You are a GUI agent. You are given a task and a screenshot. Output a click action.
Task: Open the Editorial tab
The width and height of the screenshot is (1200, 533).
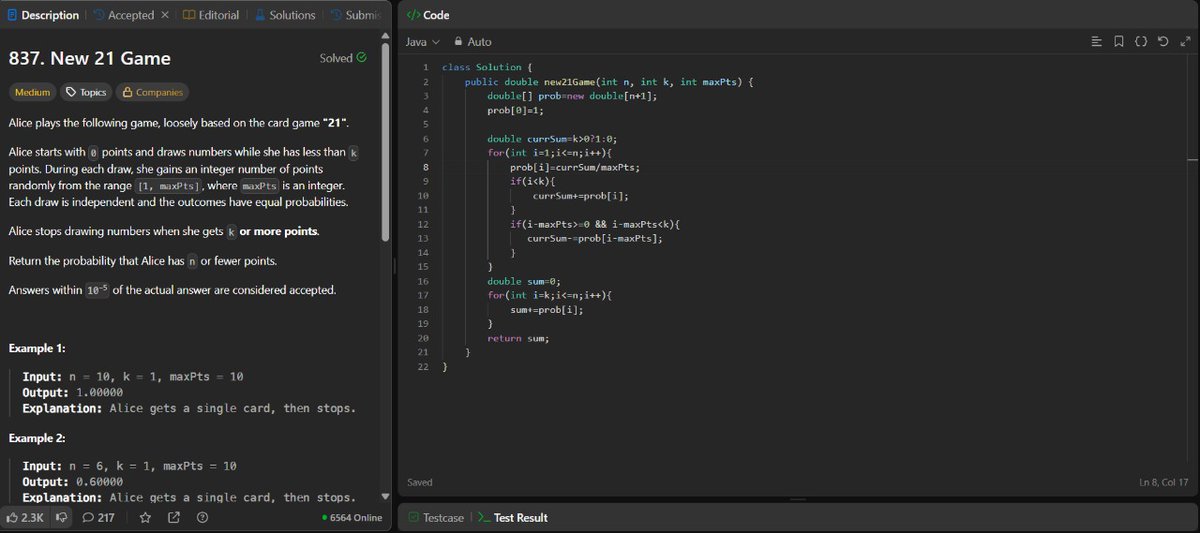(210, 15)
